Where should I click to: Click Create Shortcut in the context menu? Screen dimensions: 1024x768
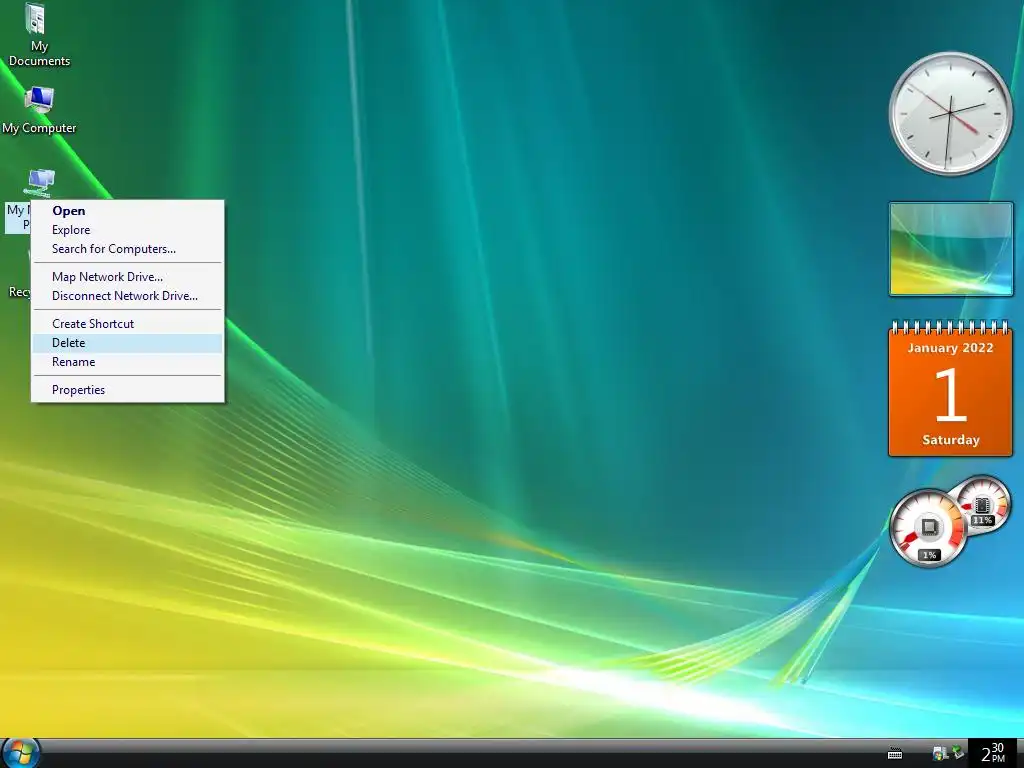pos(127,324)
